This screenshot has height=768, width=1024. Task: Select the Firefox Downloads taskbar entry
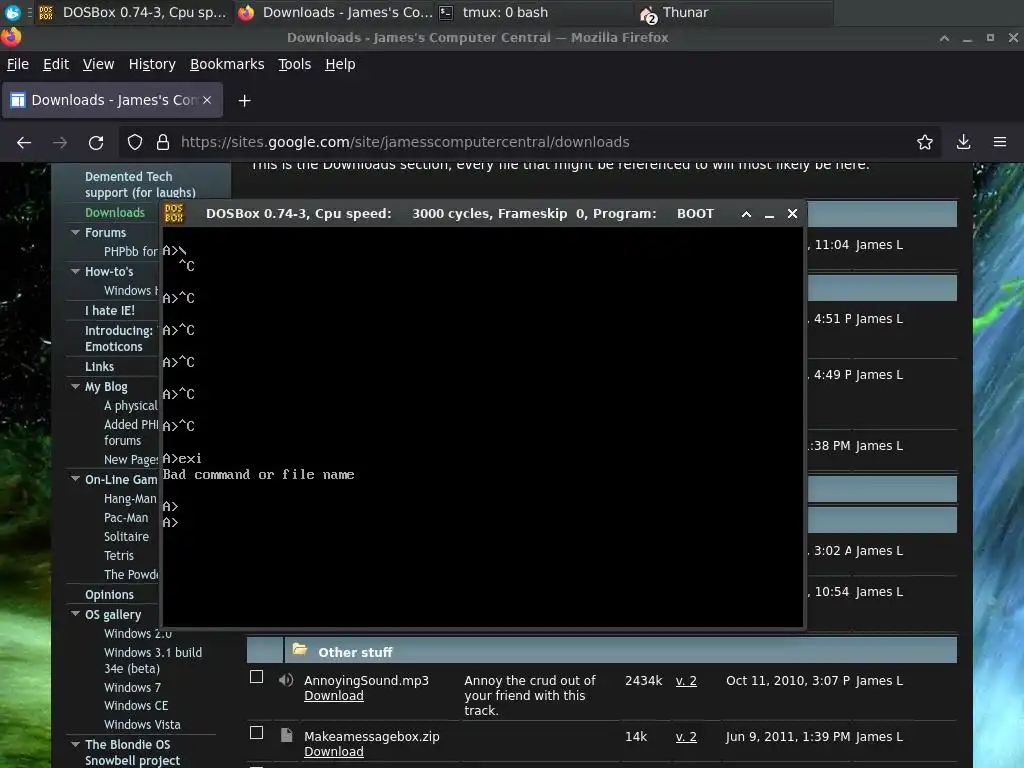pyautogui.click(x=335, y=12)
